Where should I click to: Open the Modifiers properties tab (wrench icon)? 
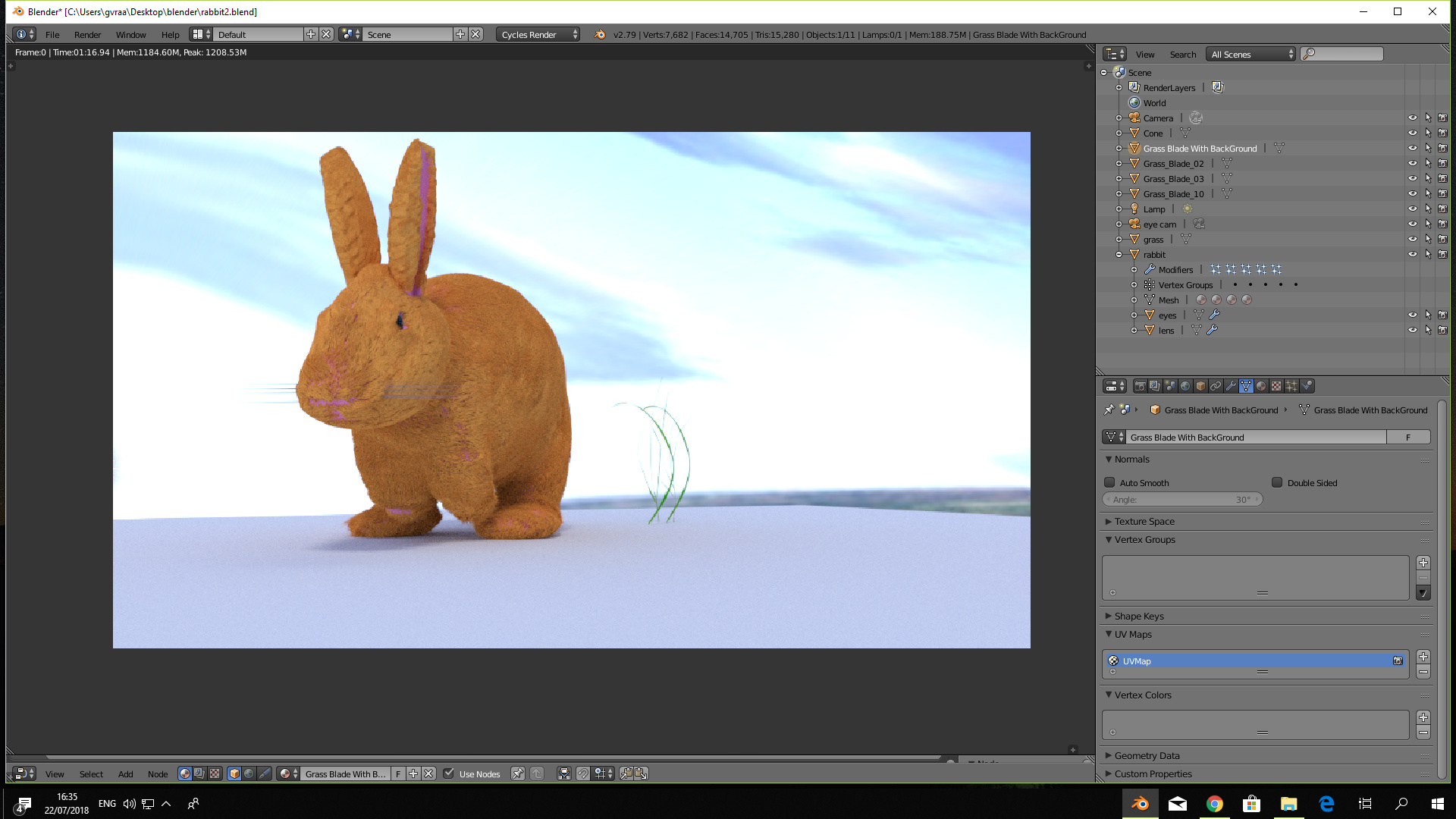pyautogui.click(x=1231, y=386)
